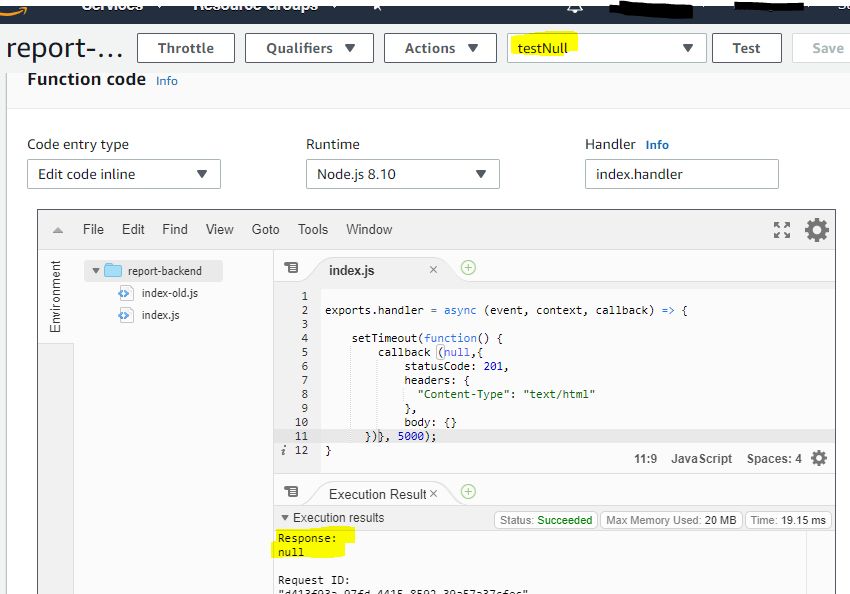850x594 pixels.
Task: Open the Code entry type dropdown
Action: coord(124,174)
